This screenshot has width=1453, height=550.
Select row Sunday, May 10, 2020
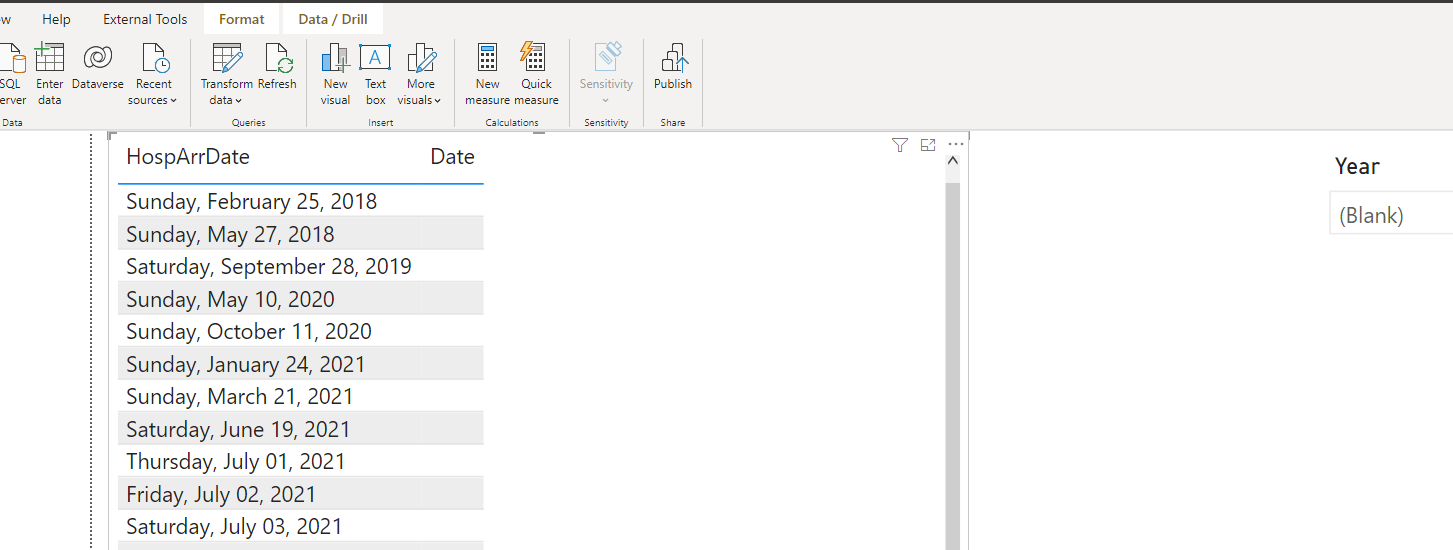click(301, 299)
